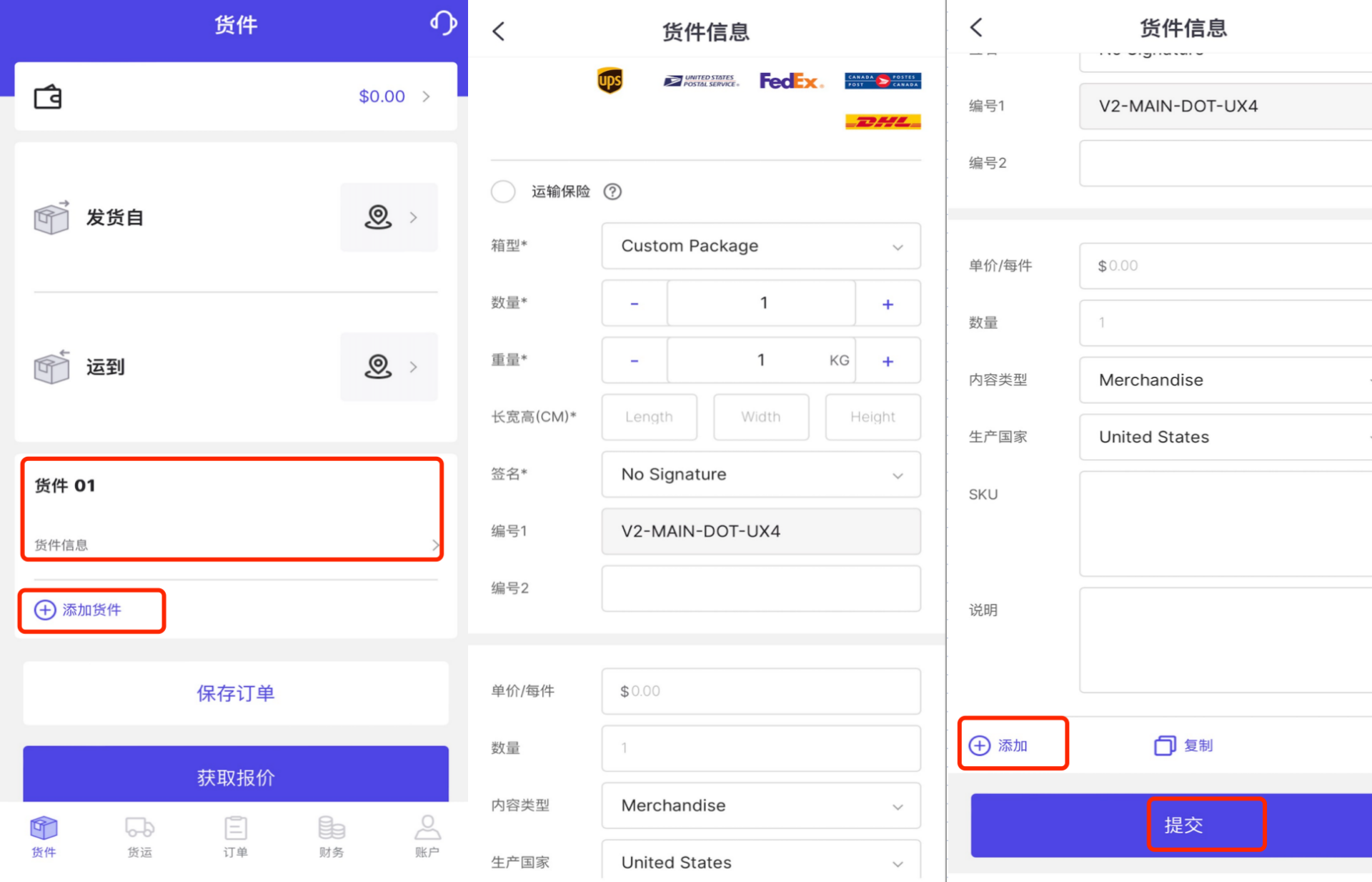Click the 保存订单 button
1372x882 pixels.
pyautogui.click(x=236, y=693)
